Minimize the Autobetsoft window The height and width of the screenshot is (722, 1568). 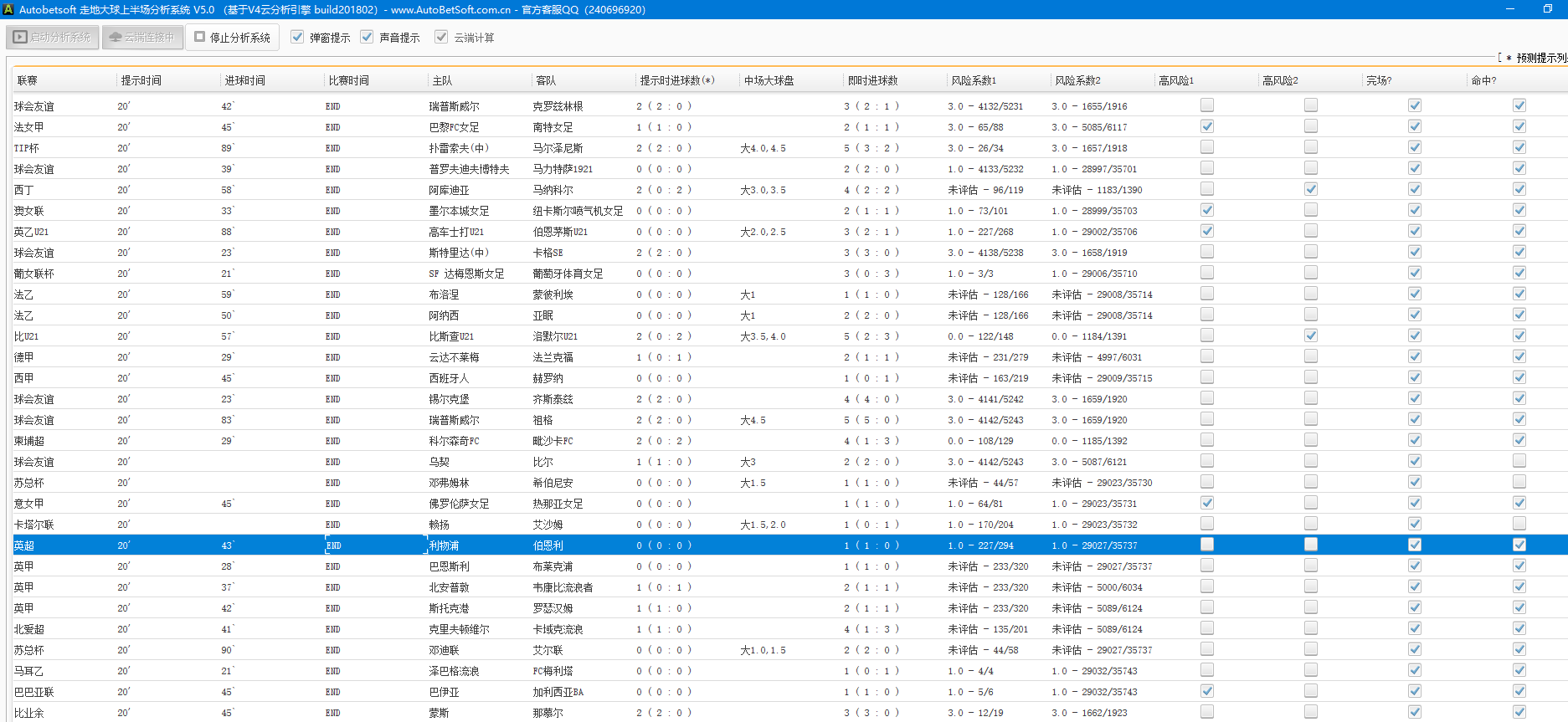[1510, 9]
